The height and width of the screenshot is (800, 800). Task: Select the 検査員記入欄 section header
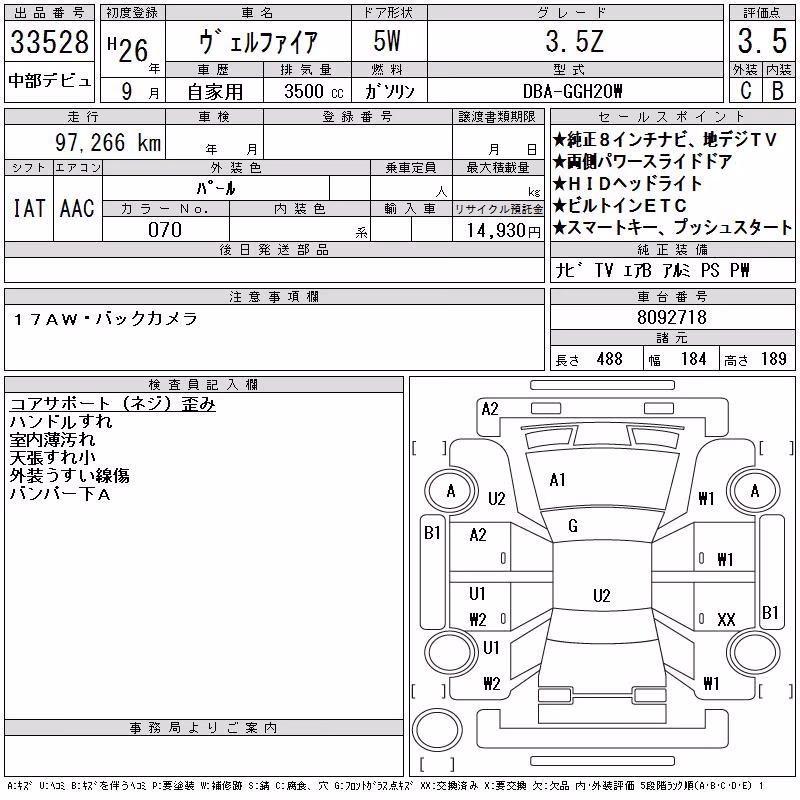(203, 384)
